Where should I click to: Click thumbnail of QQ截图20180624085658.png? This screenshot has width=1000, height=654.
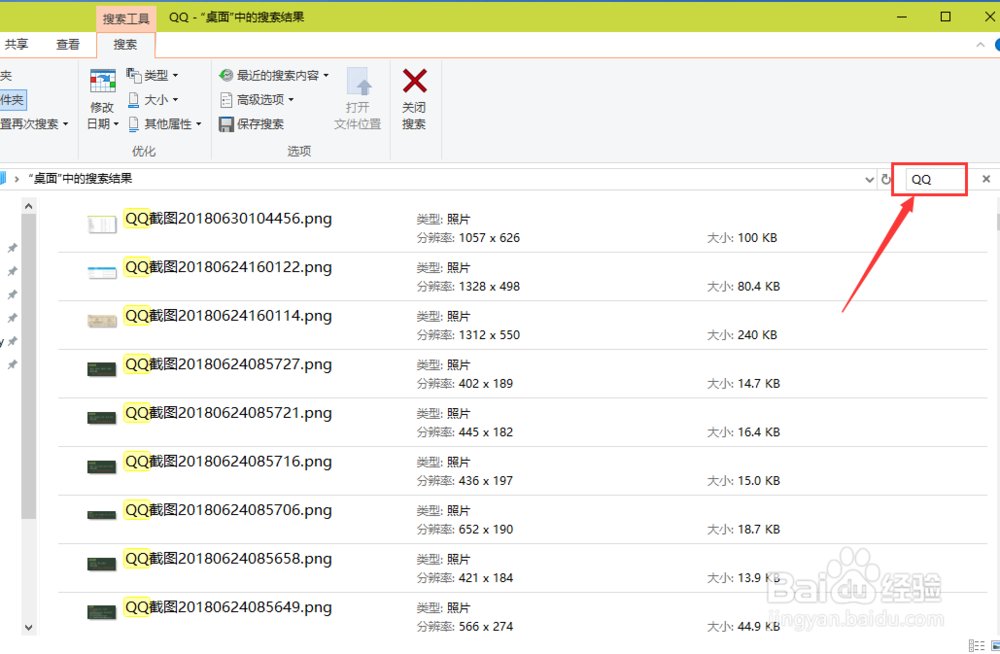(x=102, y=563)
